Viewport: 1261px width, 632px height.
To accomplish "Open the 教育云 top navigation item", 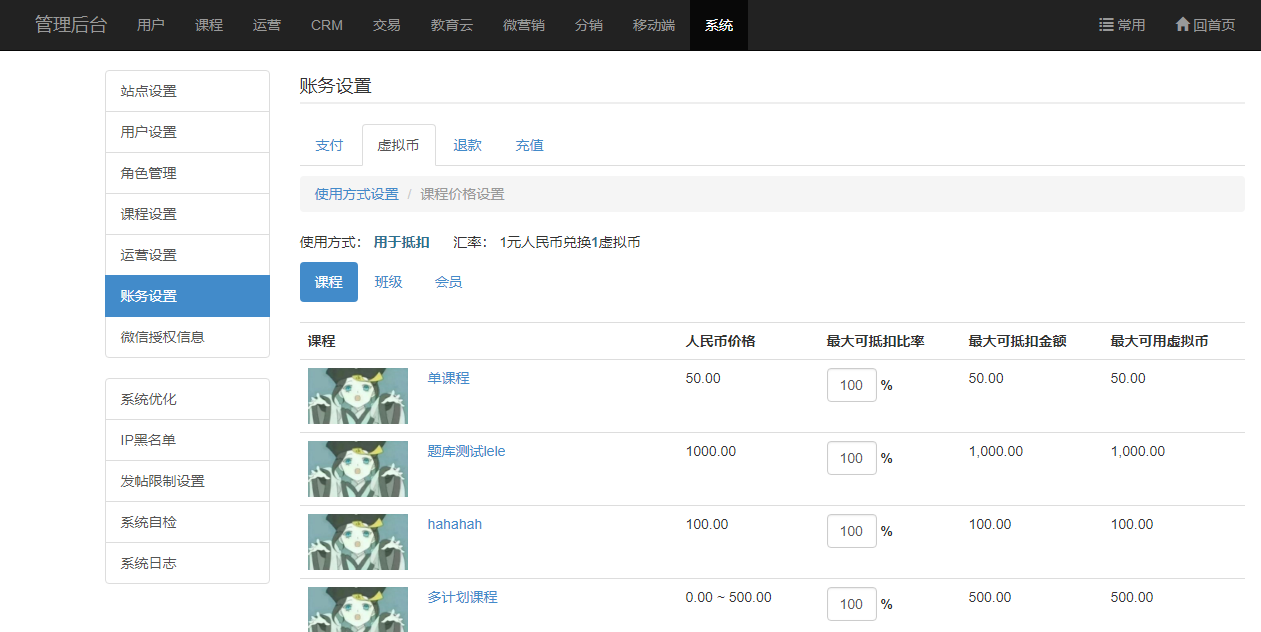I will pyautogui.click(x=452, y=25).
